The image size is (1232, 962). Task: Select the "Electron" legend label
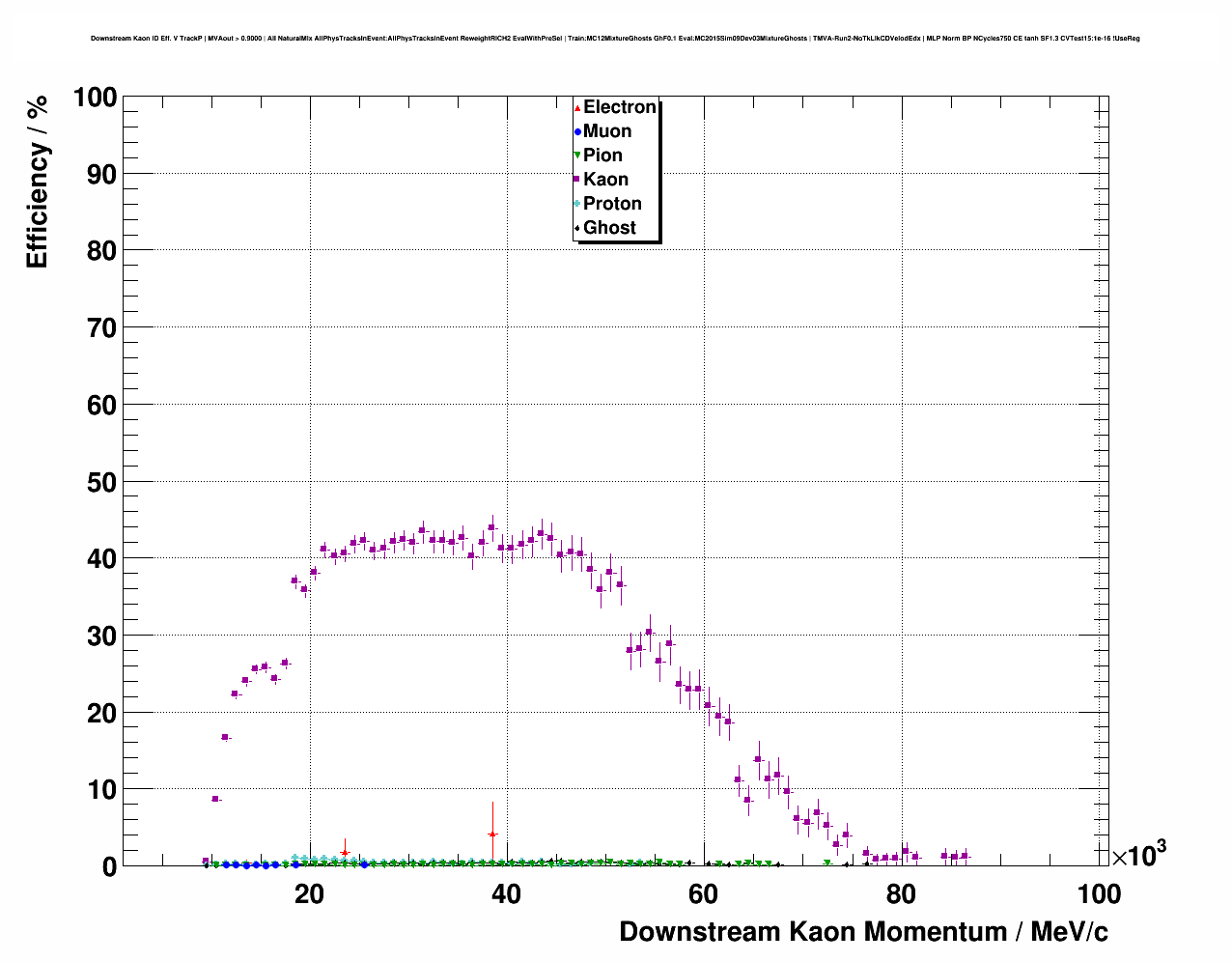(620, 107)
